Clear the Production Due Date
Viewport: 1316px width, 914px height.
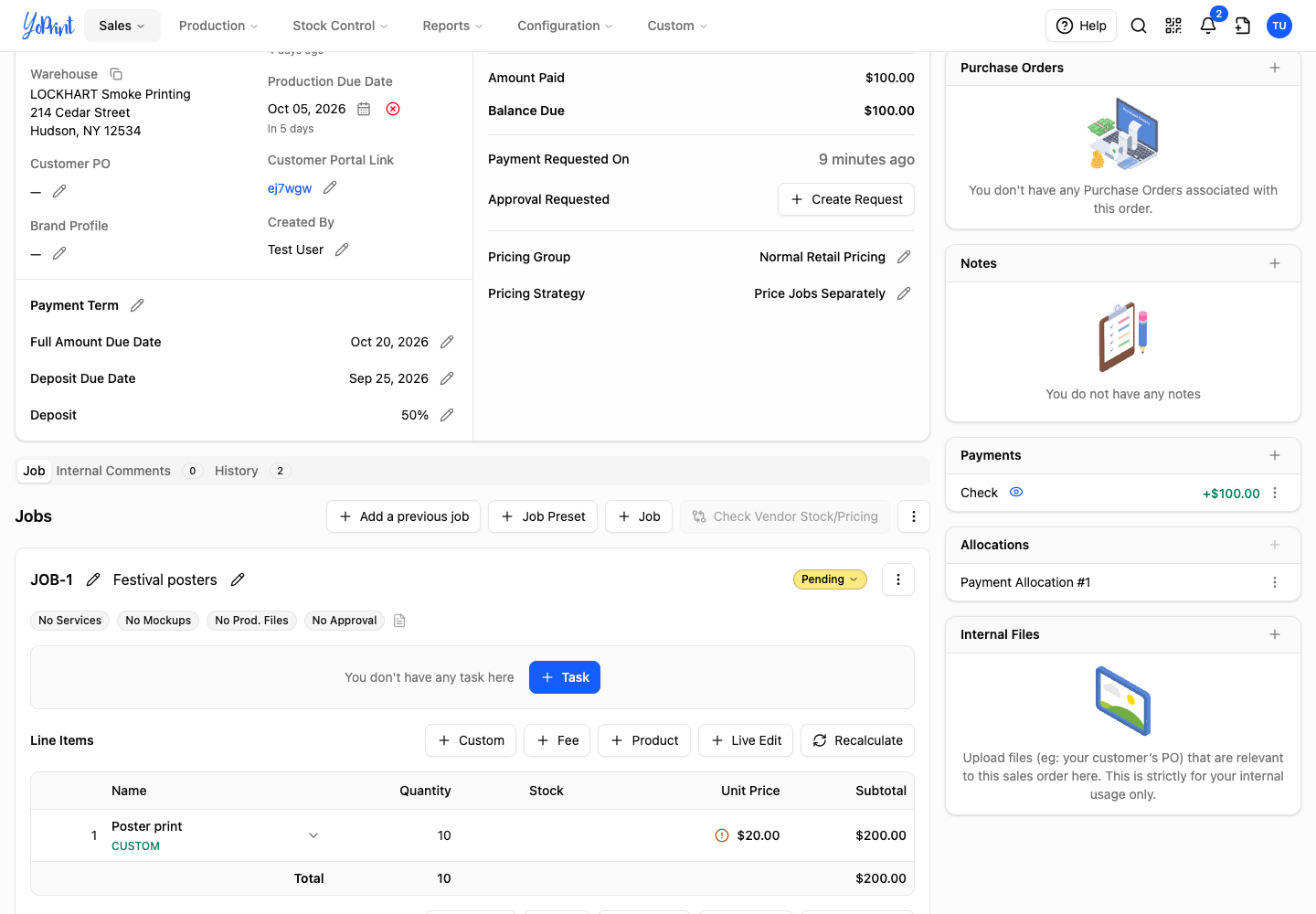tap(393, 109)
